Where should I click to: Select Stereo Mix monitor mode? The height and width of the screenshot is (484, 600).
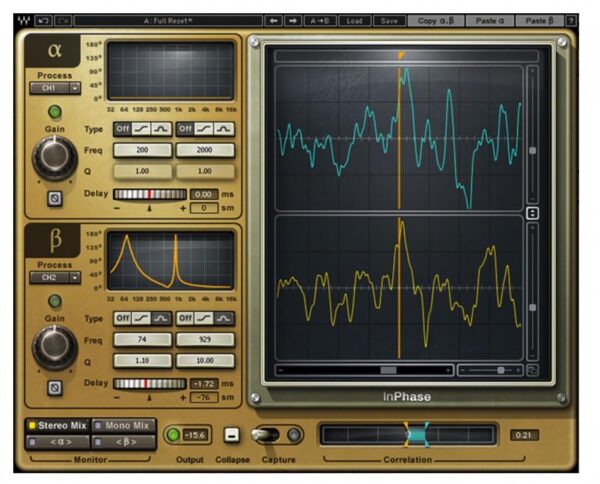[x=58, y=425]
